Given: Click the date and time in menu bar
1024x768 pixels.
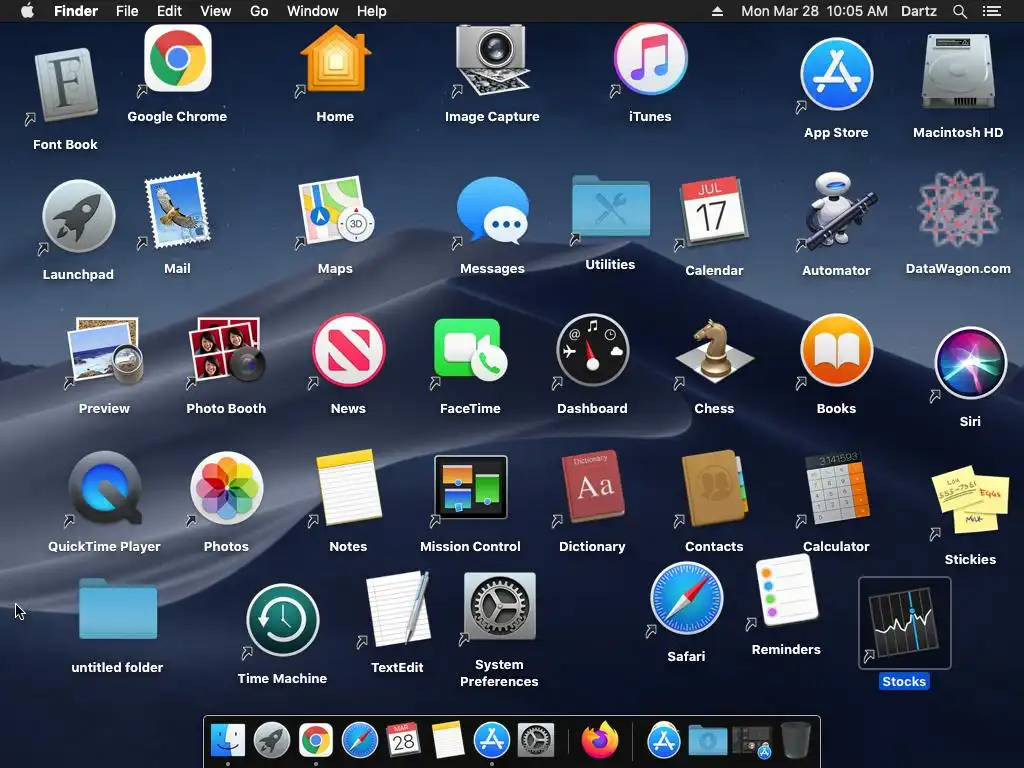Looking at the screenshot, I should pos(814,11).
